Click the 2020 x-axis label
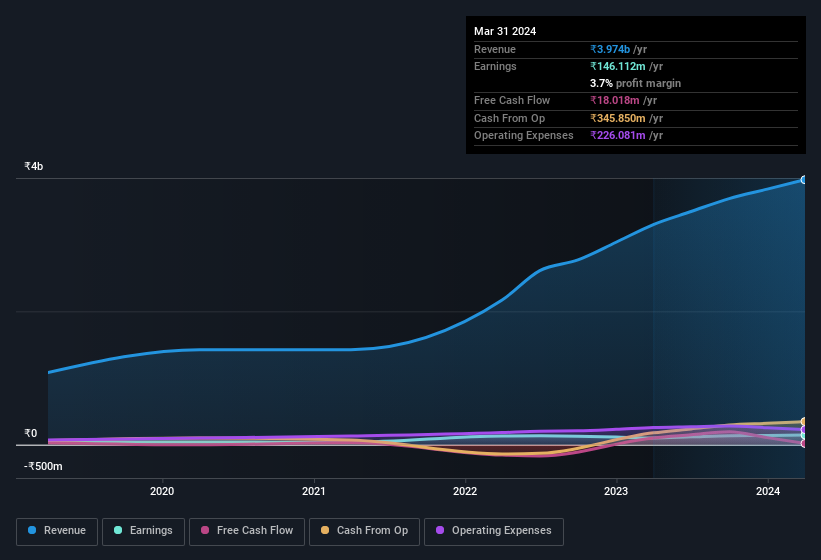Viewport: 821px width, 560px height. pyautogui.click(x=162, y=491)
